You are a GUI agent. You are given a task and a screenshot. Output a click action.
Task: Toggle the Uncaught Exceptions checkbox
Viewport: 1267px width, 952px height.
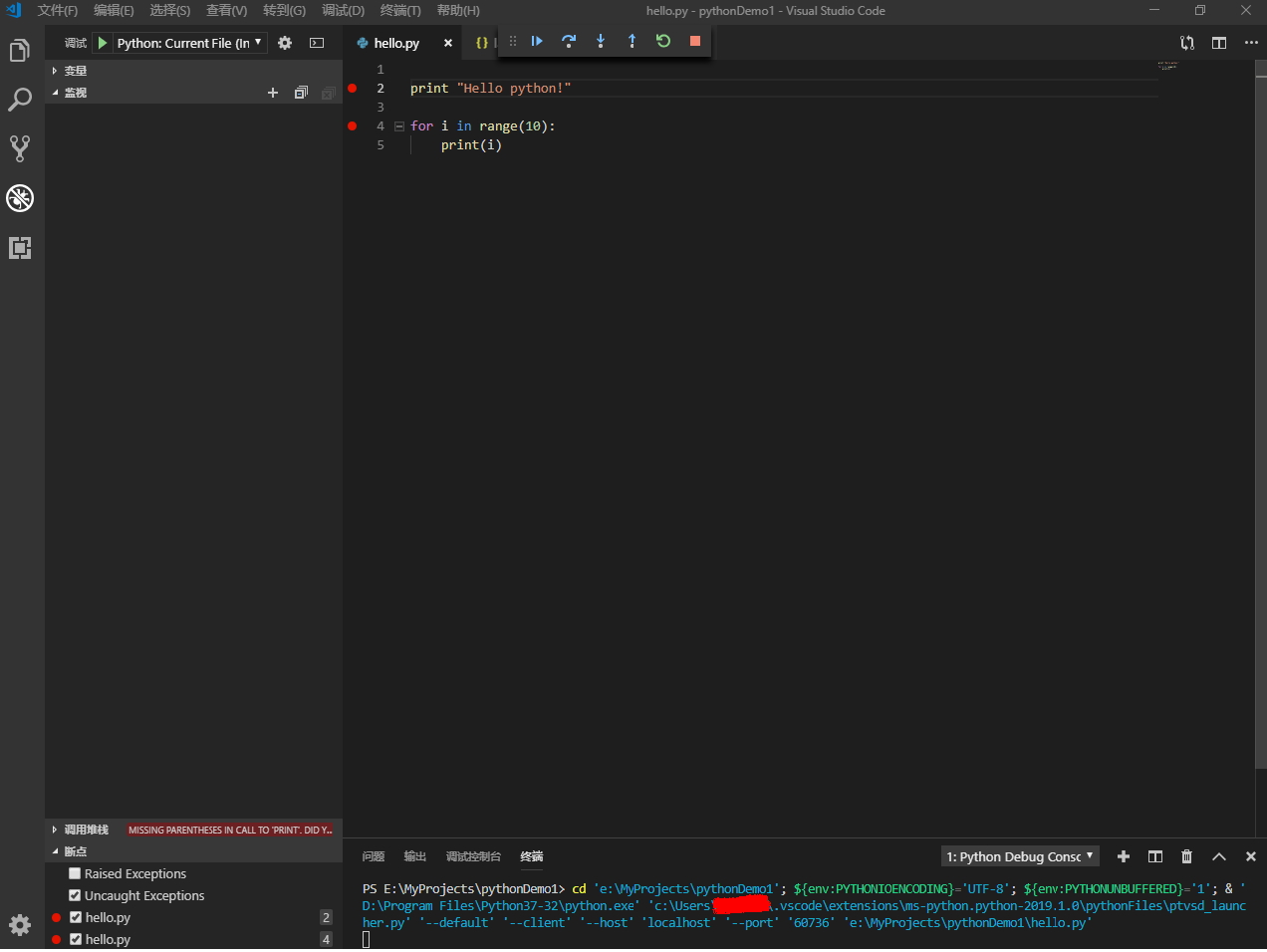75,895
